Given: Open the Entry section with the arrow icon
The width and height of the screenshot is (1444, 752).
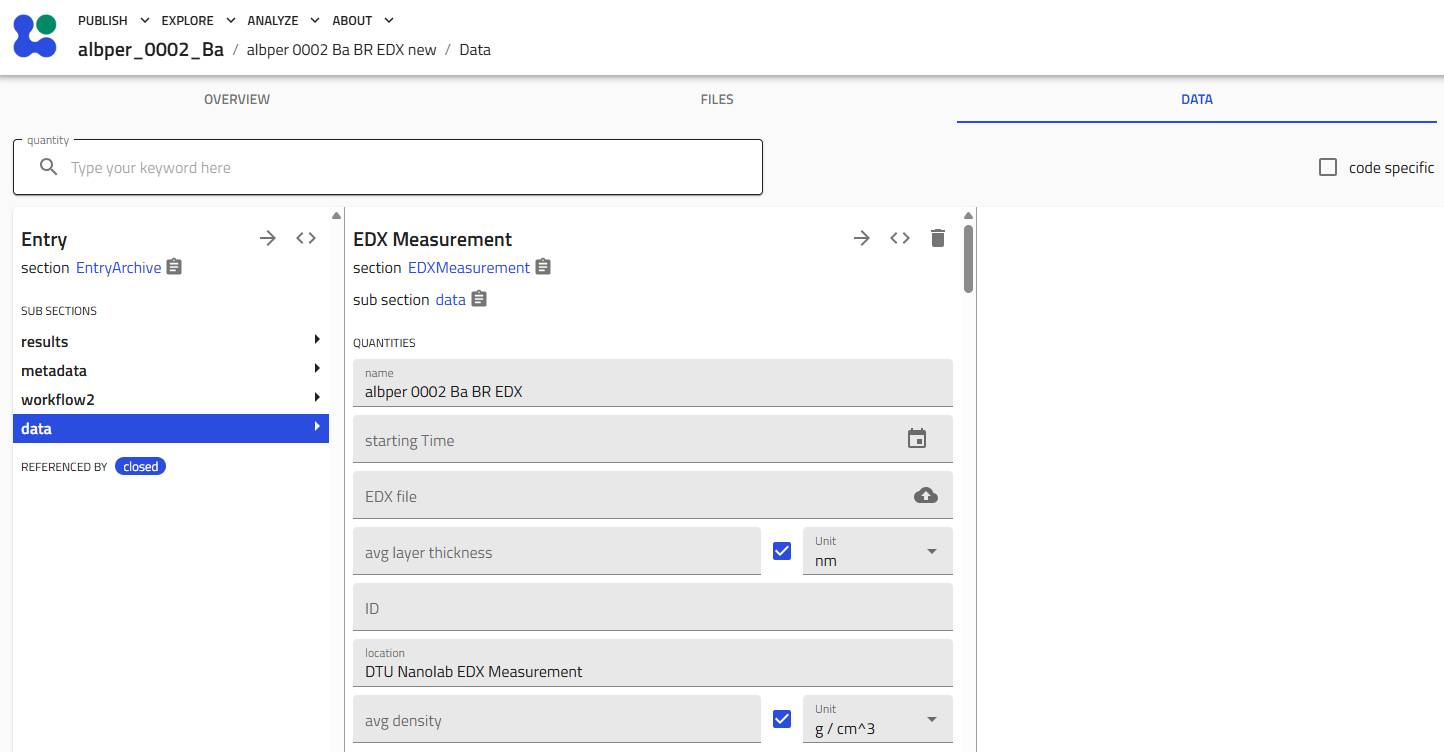Looking at the screenshot, I should 267,238.
